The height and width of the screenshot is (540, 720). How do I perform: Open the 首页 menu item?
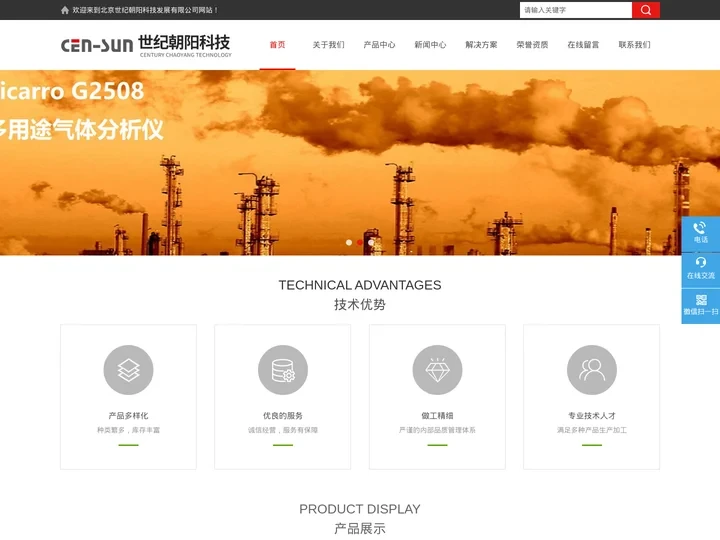pos(277,45)
